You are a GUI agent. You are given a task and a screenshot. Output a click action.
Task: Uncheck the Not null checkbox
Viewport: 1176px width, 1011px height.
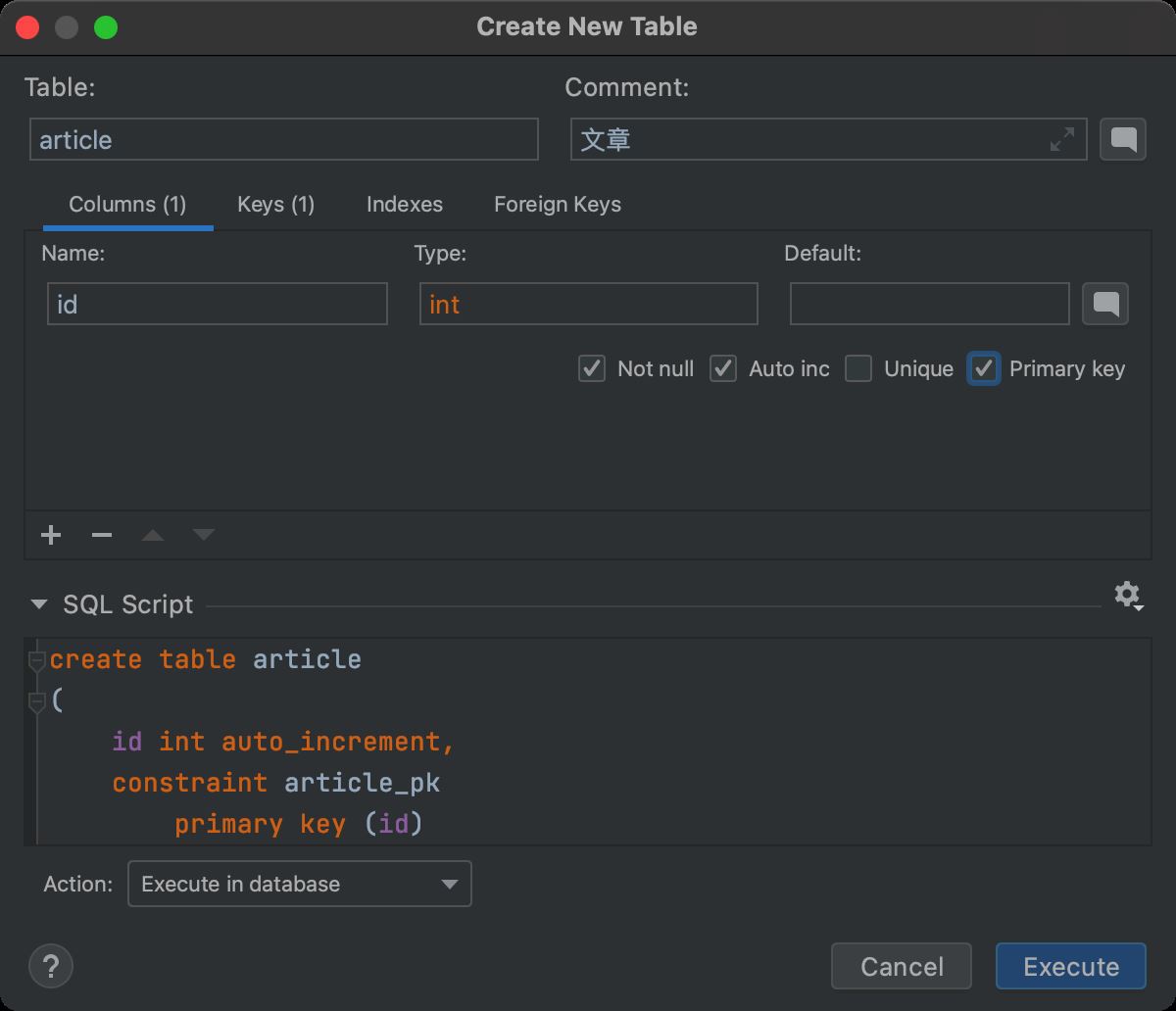tap(592, 369)
